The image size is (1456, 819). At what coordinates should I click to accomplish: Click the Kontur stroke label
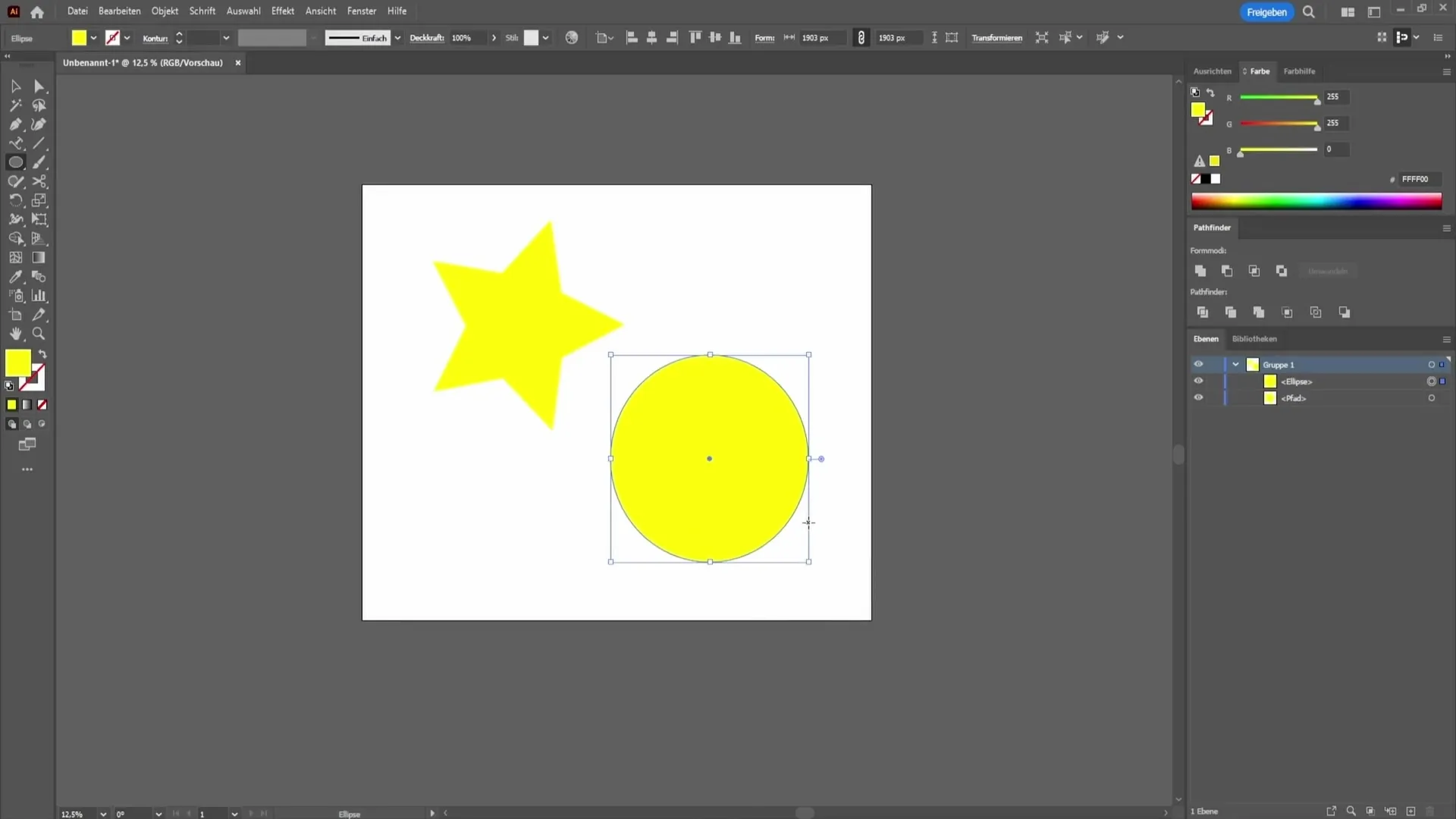(x=155, y=38)
